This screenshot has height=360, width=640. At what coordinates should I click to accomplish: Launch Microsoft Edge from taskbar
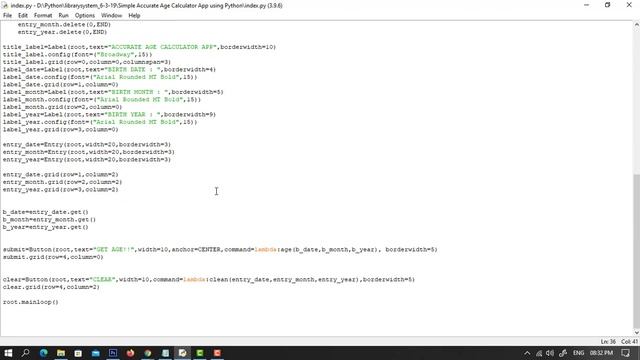pyautogui.click(x=44, y=353)
